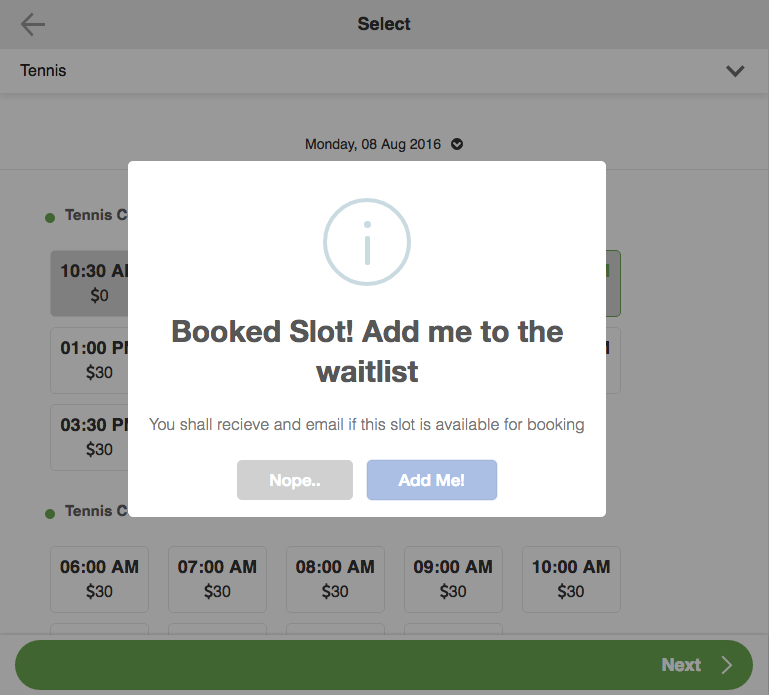Viewport: 769px width, 695px height.
Task: Pick the 08:00 AM $30 slot
Action: pyautogui.click(x=335, y=578)
